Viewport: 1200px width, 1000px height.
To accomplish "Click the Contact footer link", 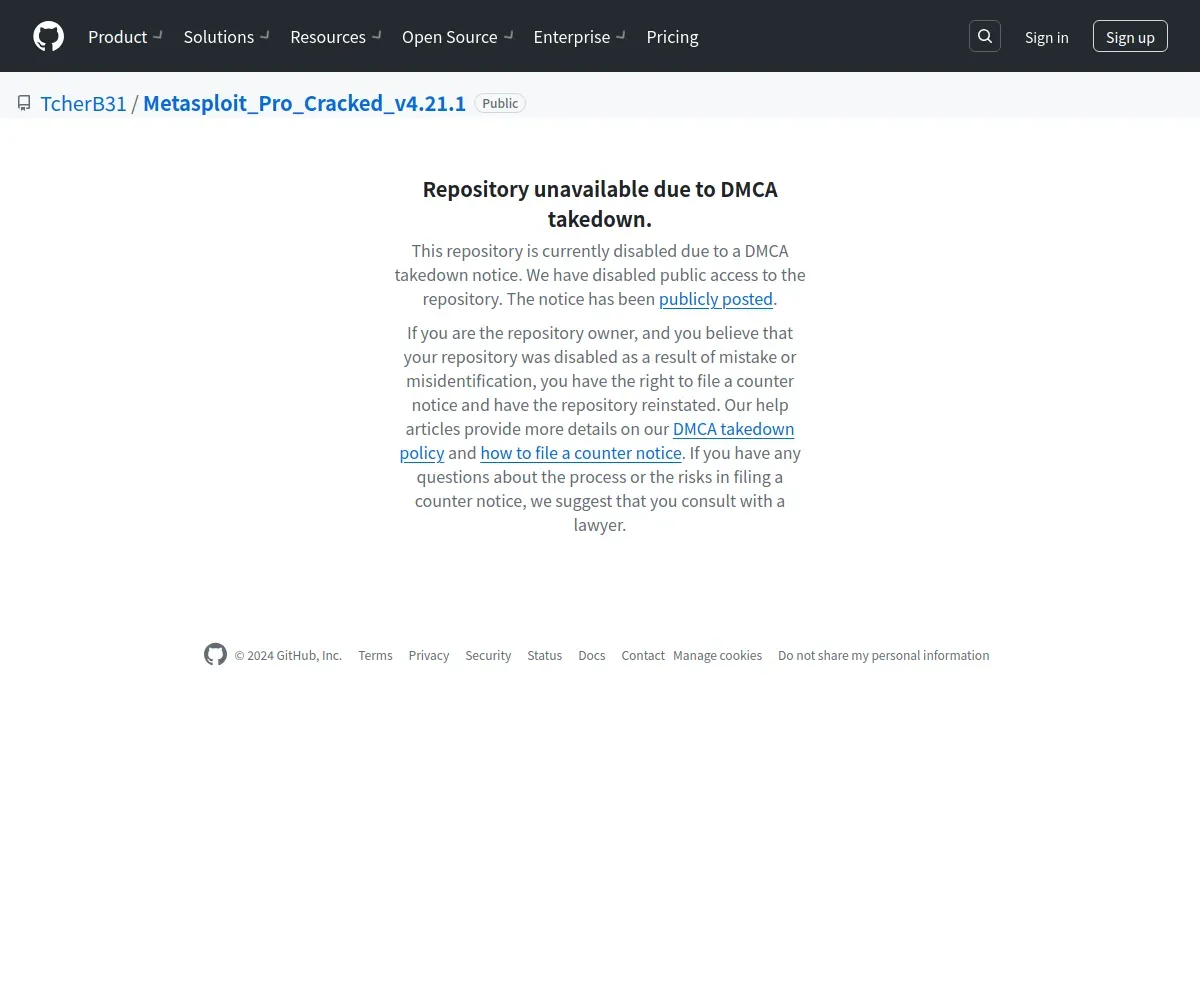I will click(x=643, y=656).
